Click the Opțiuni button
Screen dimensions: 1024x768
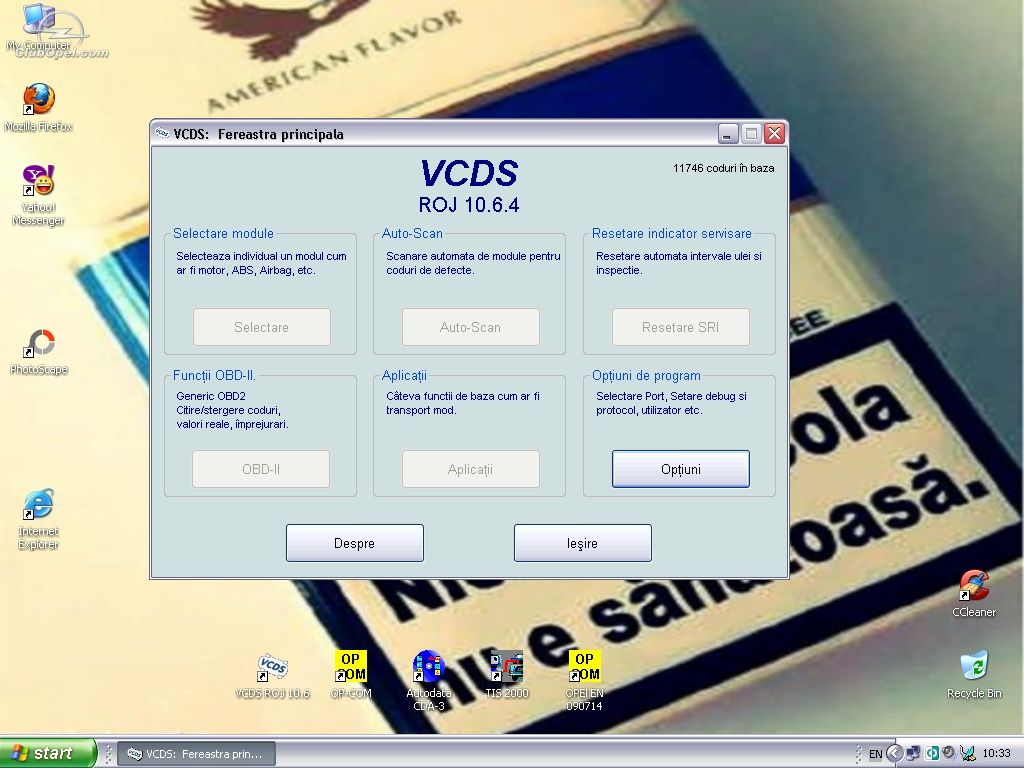680,469
